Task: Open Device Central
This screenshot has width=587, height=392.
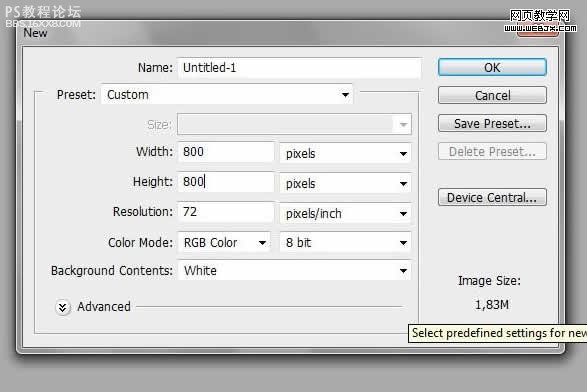Action: pos(492,197)
